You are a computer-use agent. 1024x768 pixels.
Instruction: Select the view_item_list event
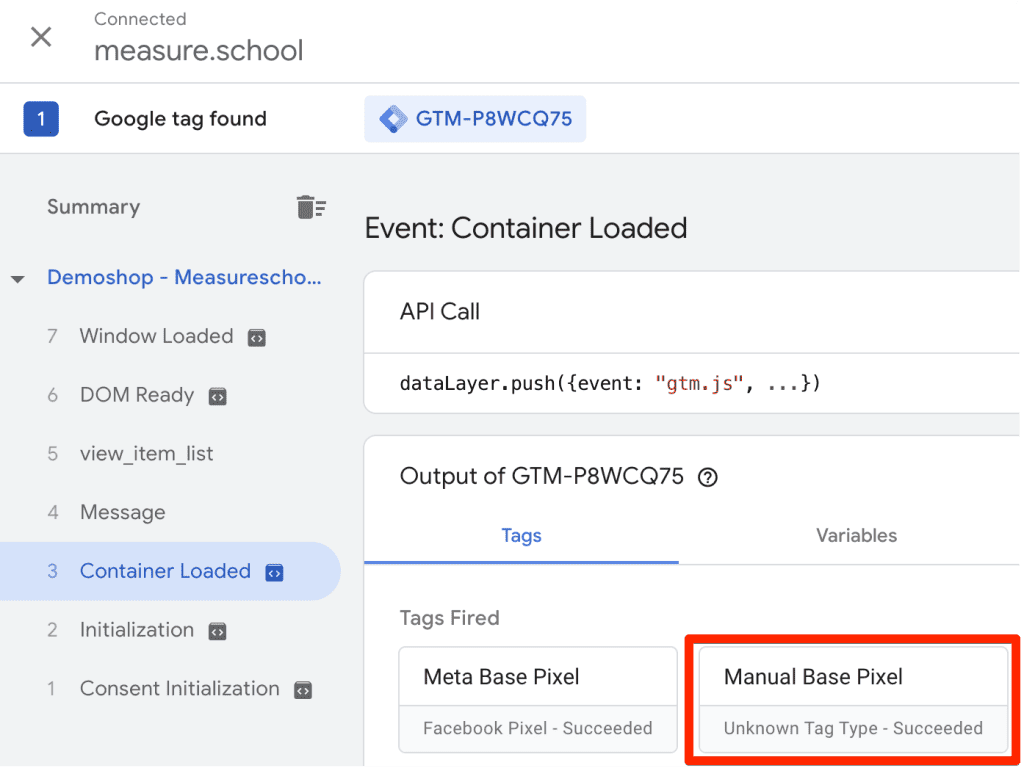(x=146, y=454)
